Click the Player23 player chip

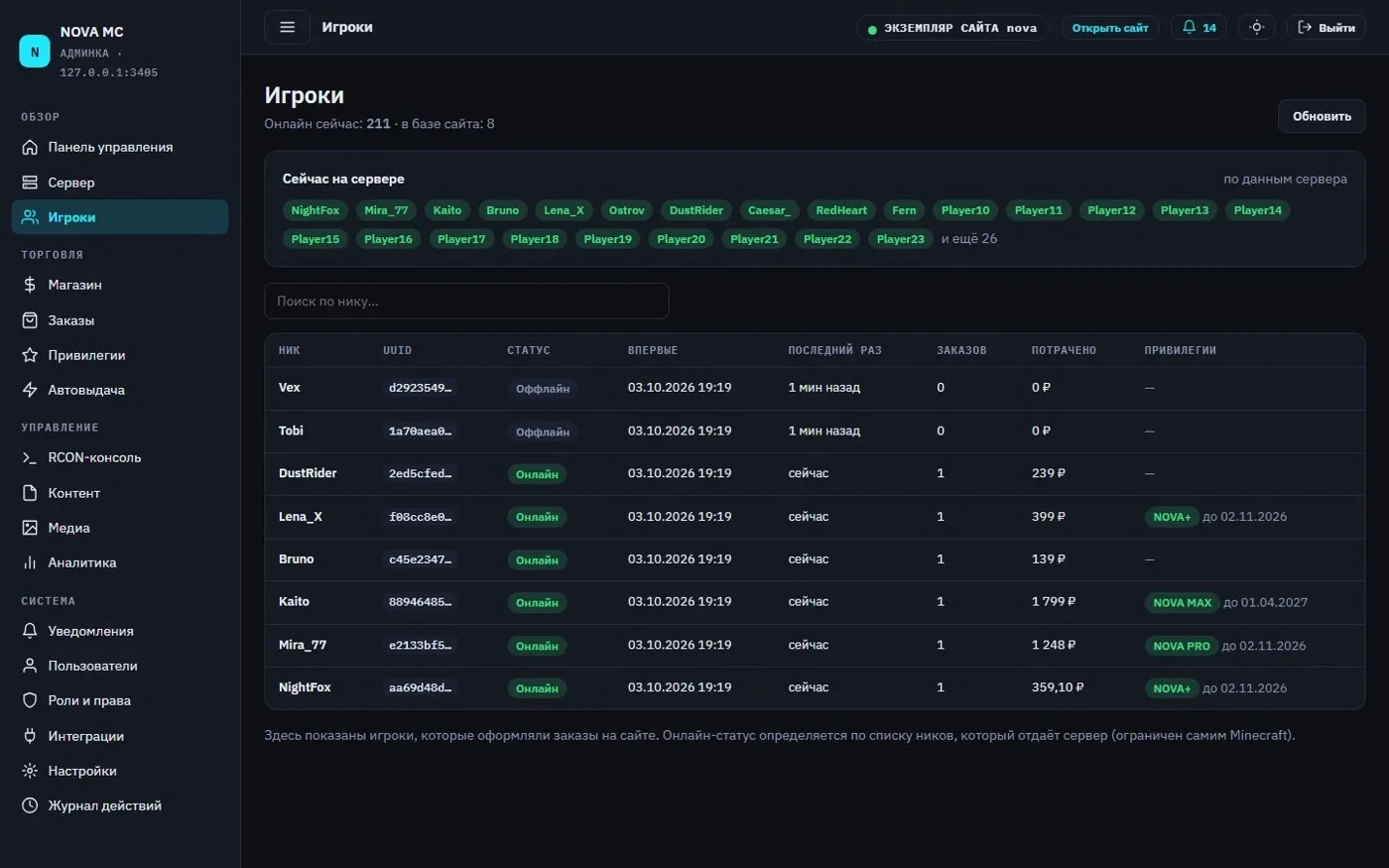(x=900, y=239)
